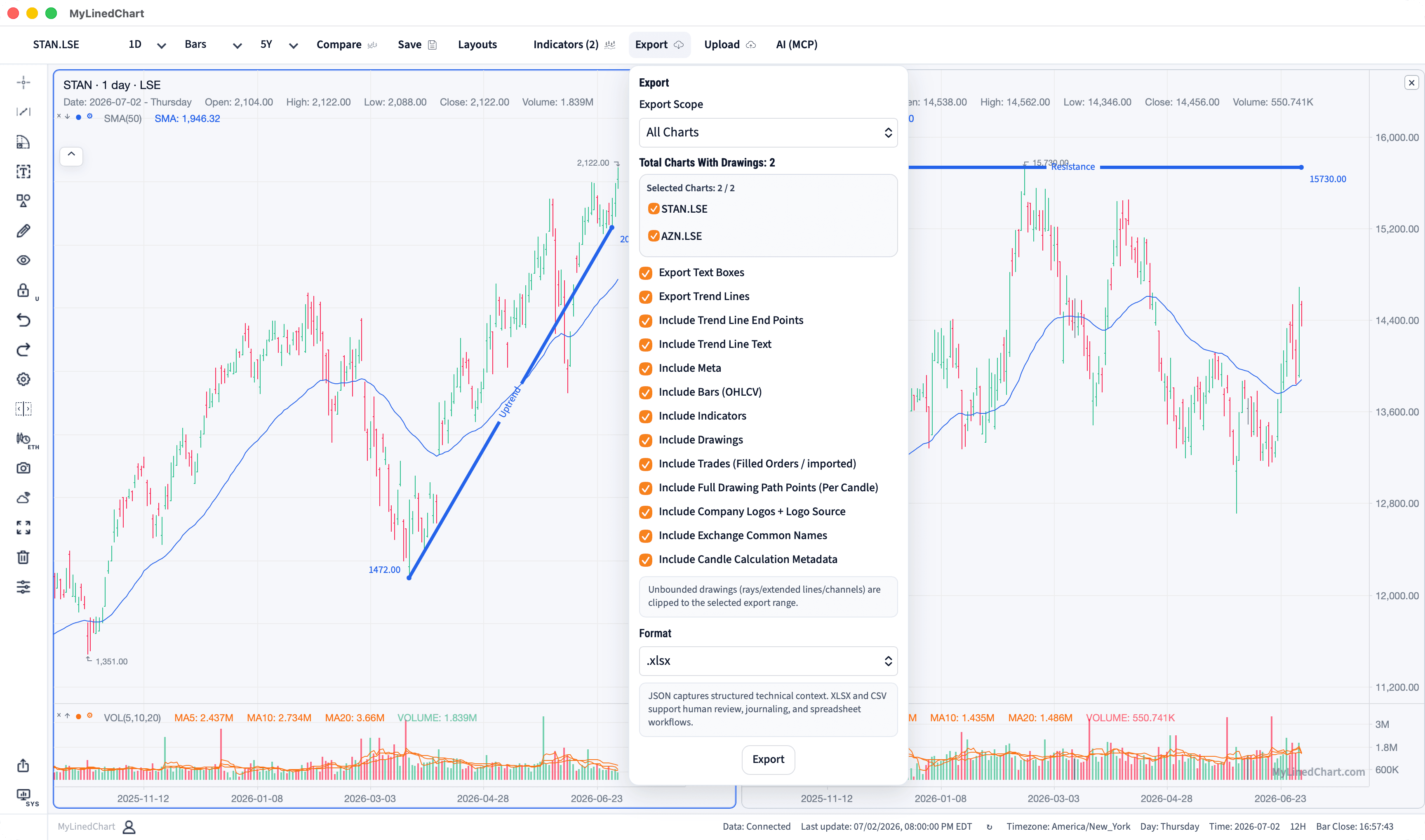Open the AI (MCP) menu

point(797,45)
